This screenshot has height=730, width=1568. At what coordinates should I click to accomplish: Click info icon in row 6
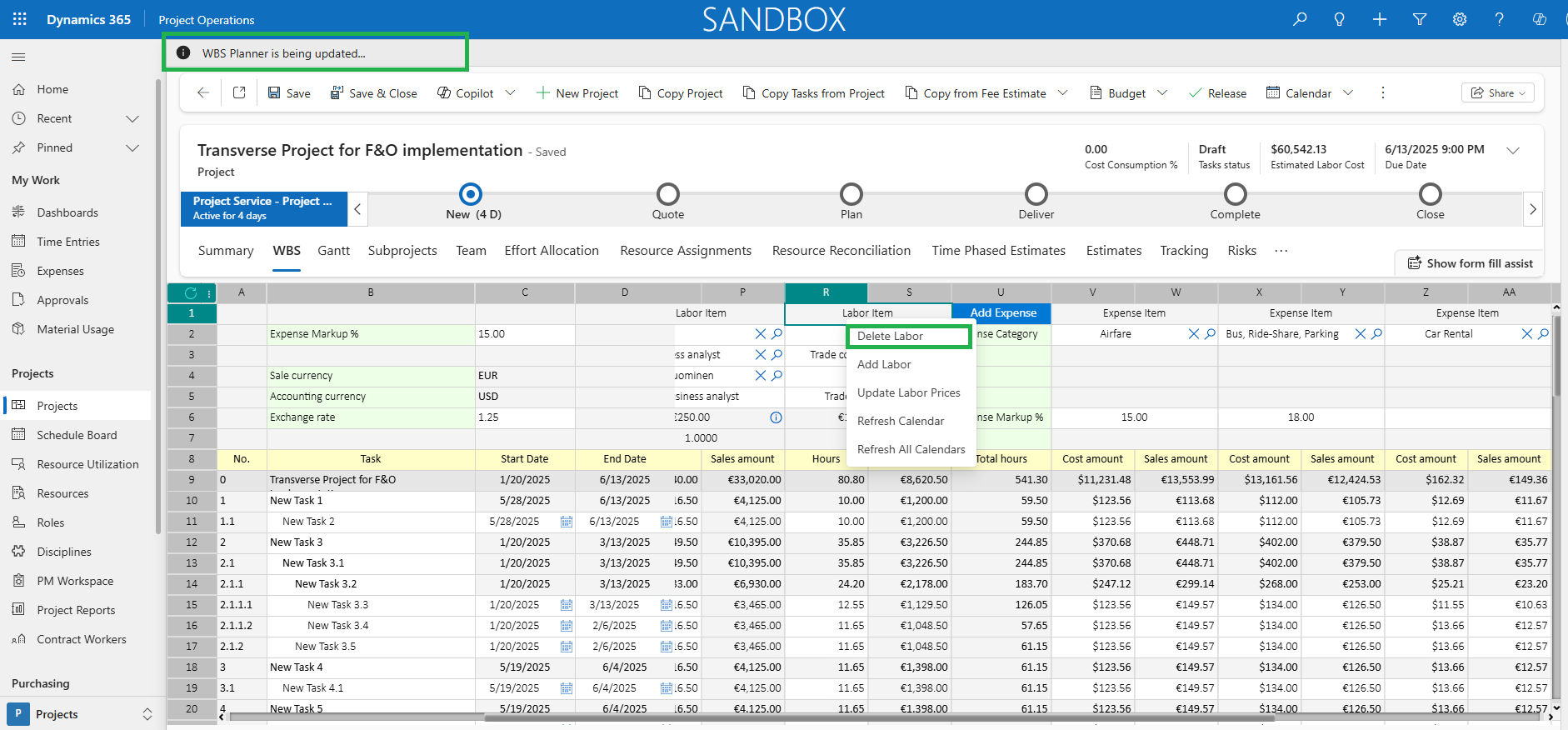click(x=776, y=417)
